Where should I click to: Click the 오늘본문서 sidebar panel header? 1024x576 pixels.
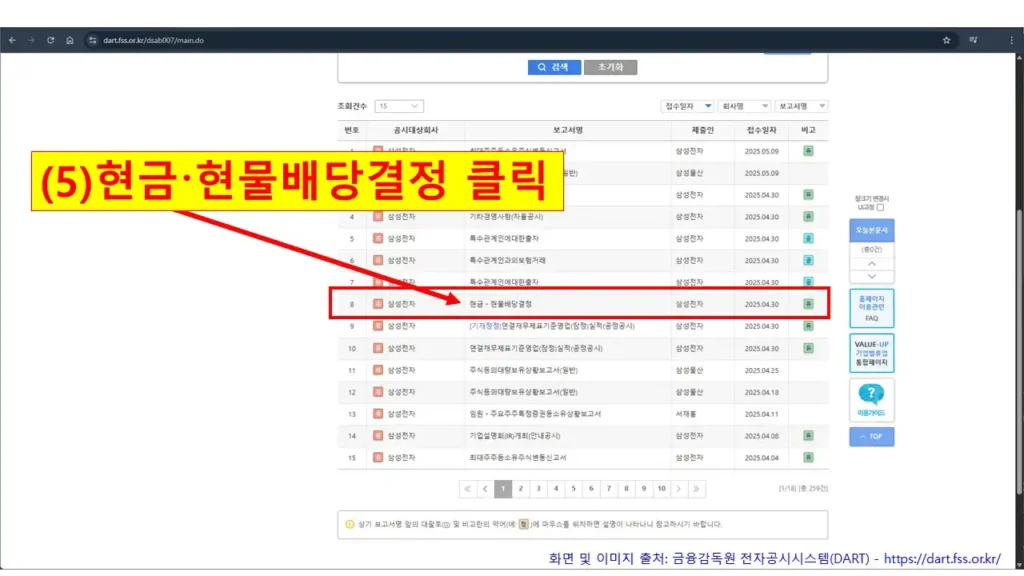click(x=872, y=231)
